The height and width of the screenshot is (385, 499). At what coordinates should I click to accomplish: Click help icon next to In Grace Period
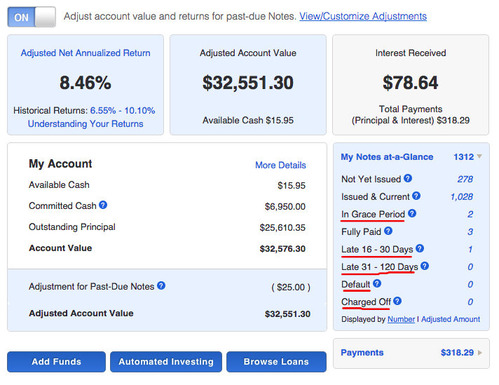[412, 213]
